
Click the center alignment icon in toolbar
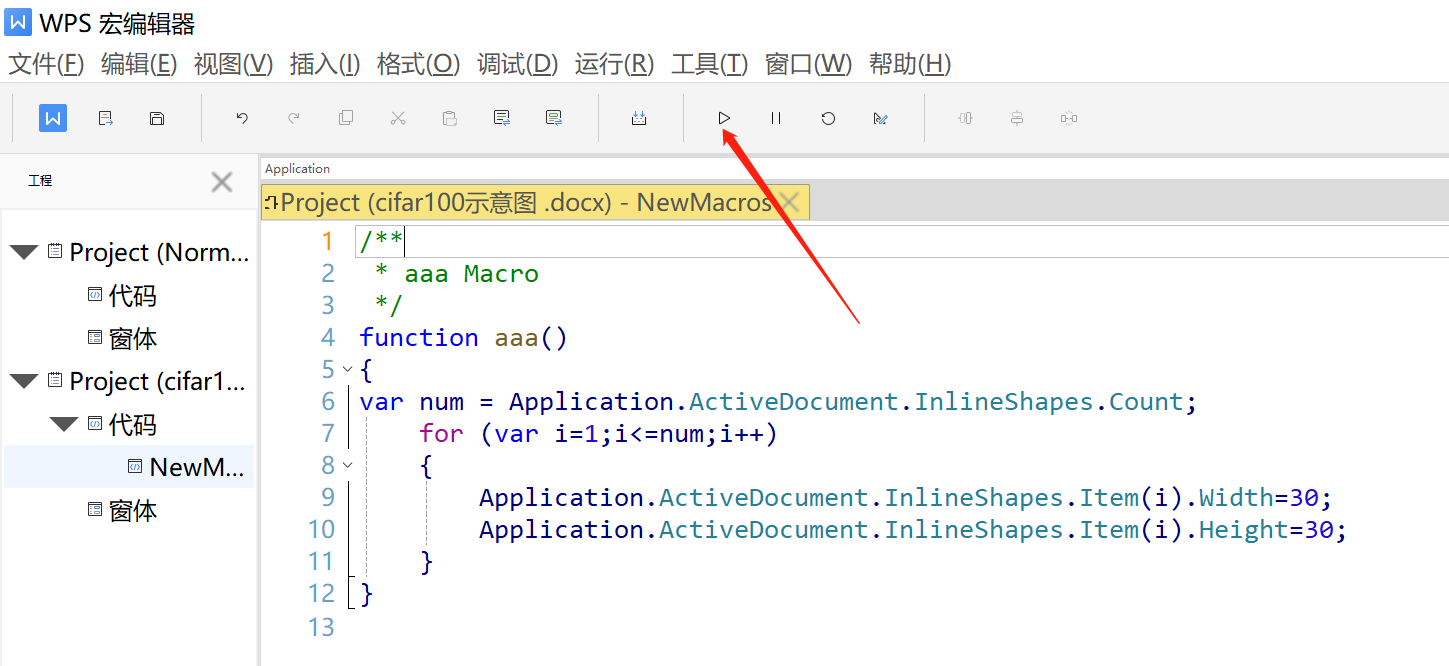point(1017,118)
